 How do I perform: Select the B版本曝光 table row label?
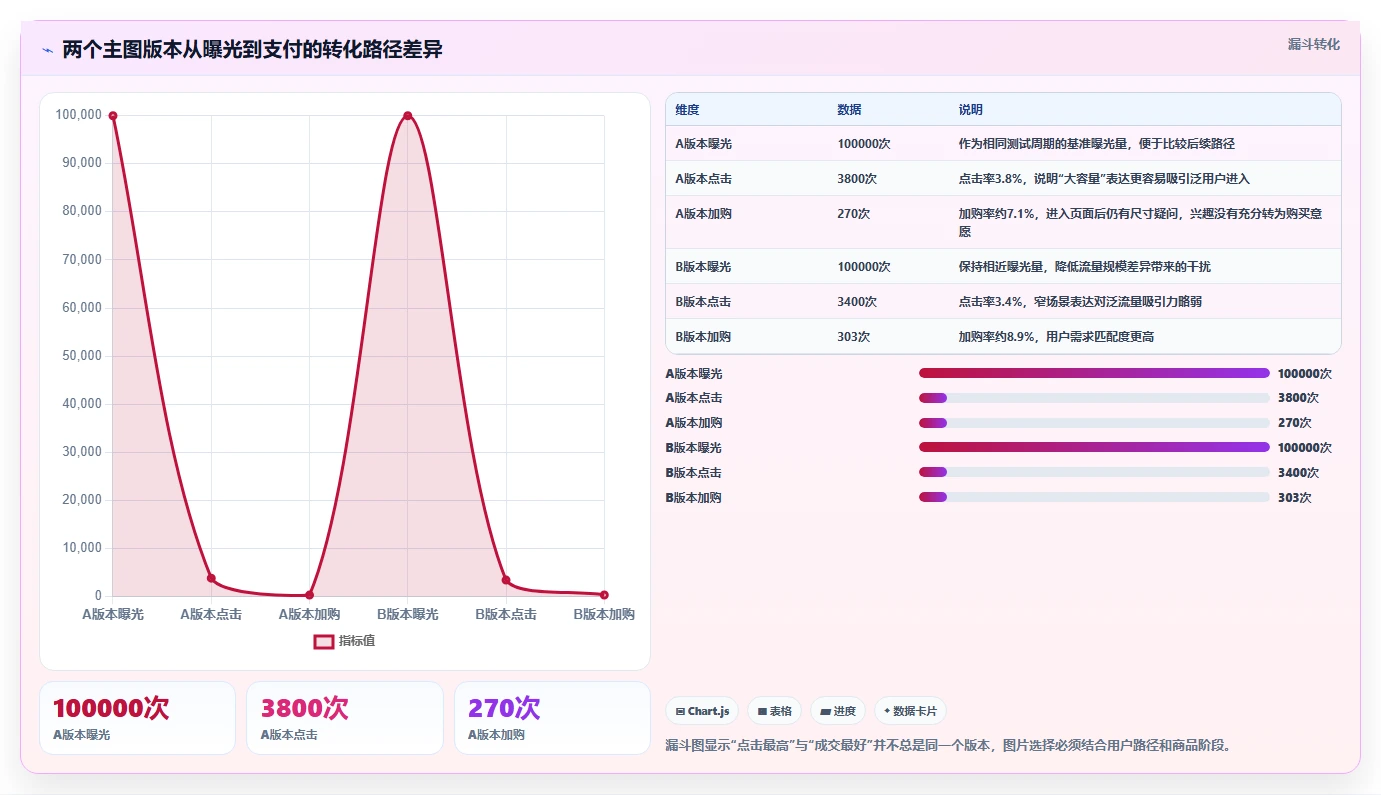point(703,267)
